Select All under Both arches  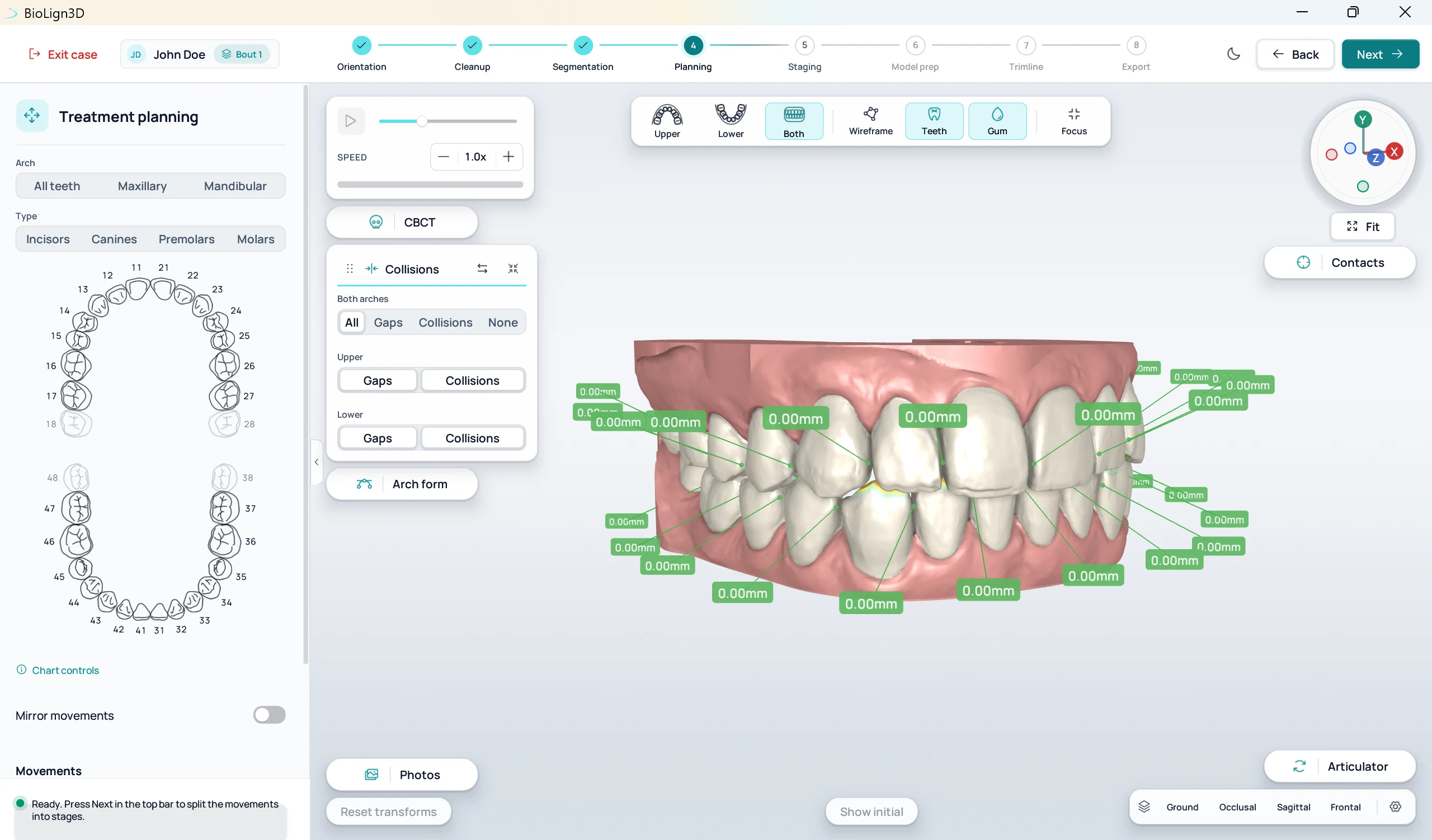pos(352,323)
